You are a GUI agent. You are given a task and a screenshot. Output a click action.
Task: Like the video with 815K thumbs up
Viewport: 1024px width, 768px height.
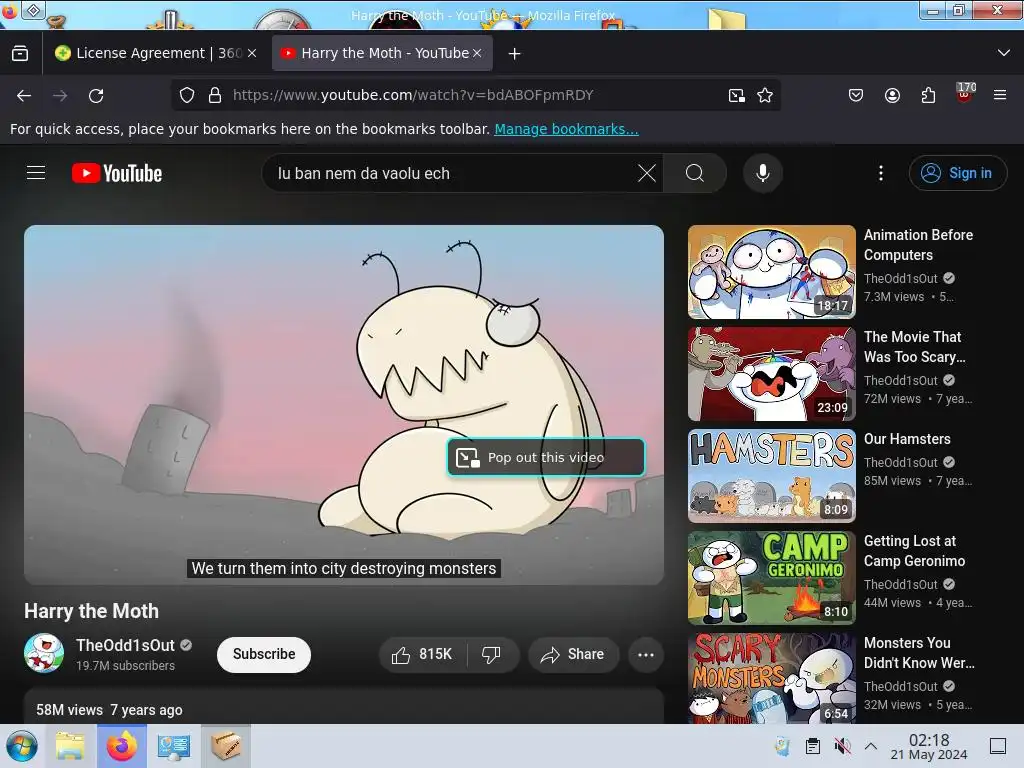pyautogui.click(x=423, y=654)
